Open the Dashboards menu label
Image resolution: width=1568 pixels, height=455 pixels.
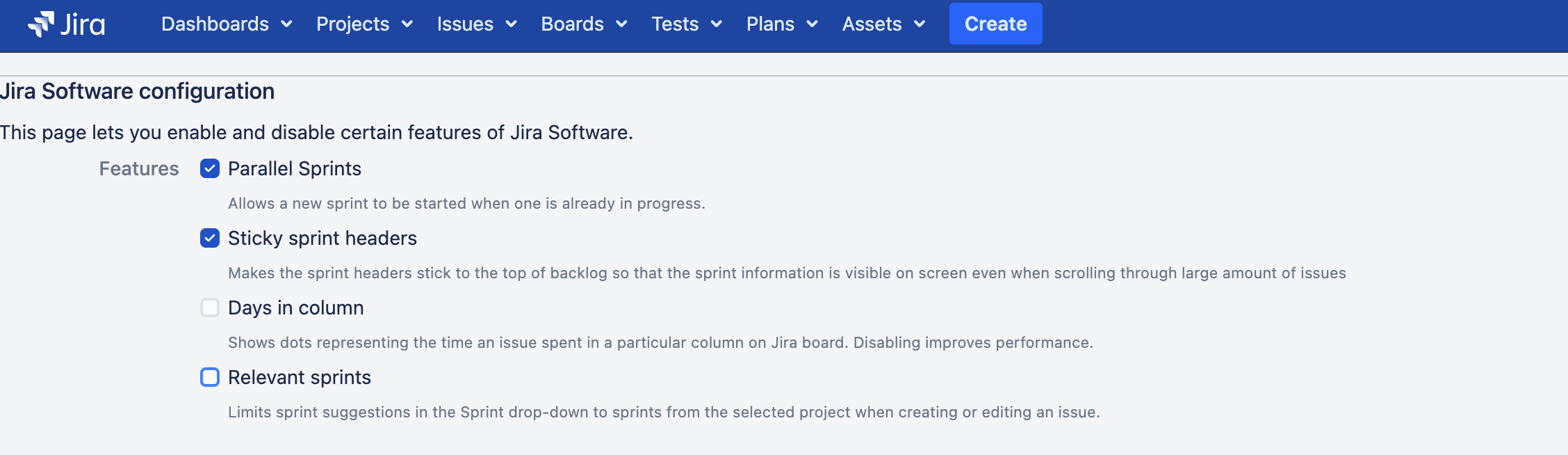tap(215, 24)
